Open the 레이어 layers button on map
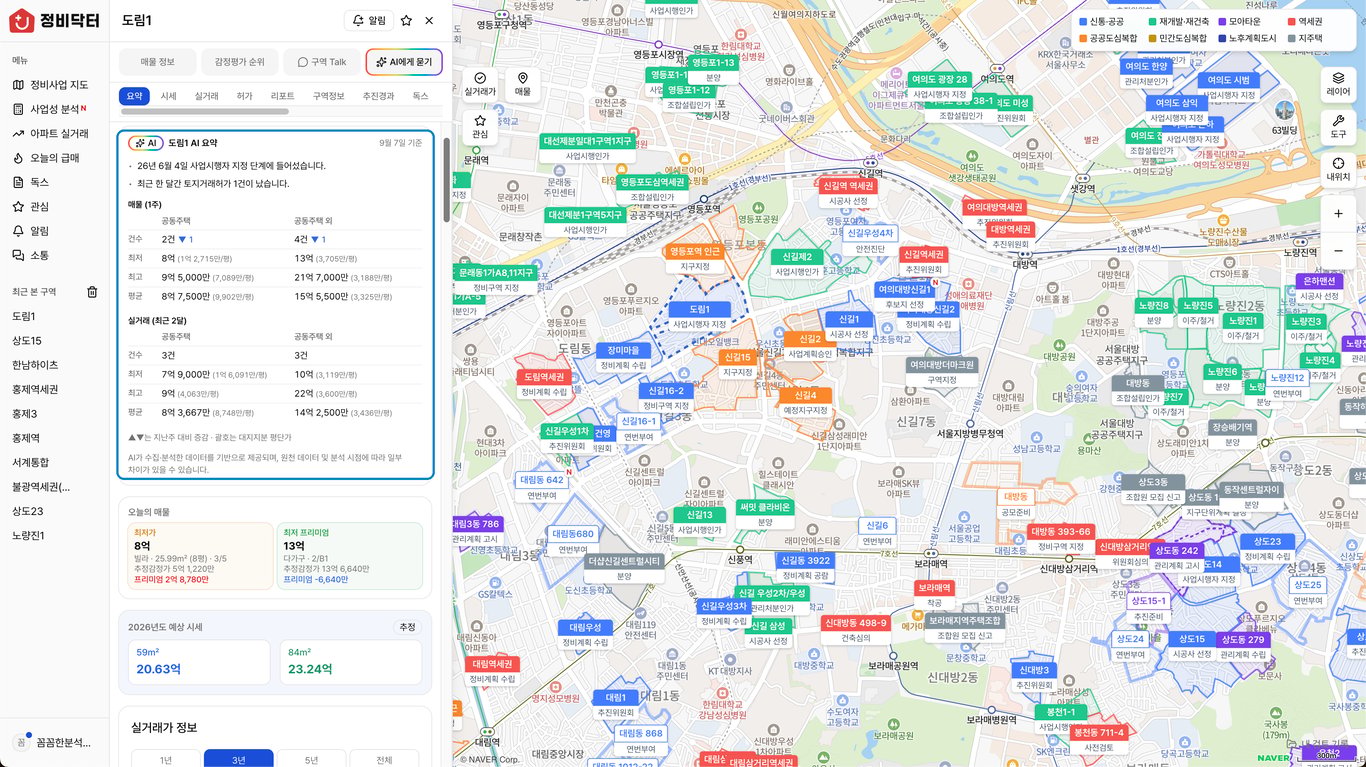Screen dimensions: 1366x767 click(x=1338, y=83)
